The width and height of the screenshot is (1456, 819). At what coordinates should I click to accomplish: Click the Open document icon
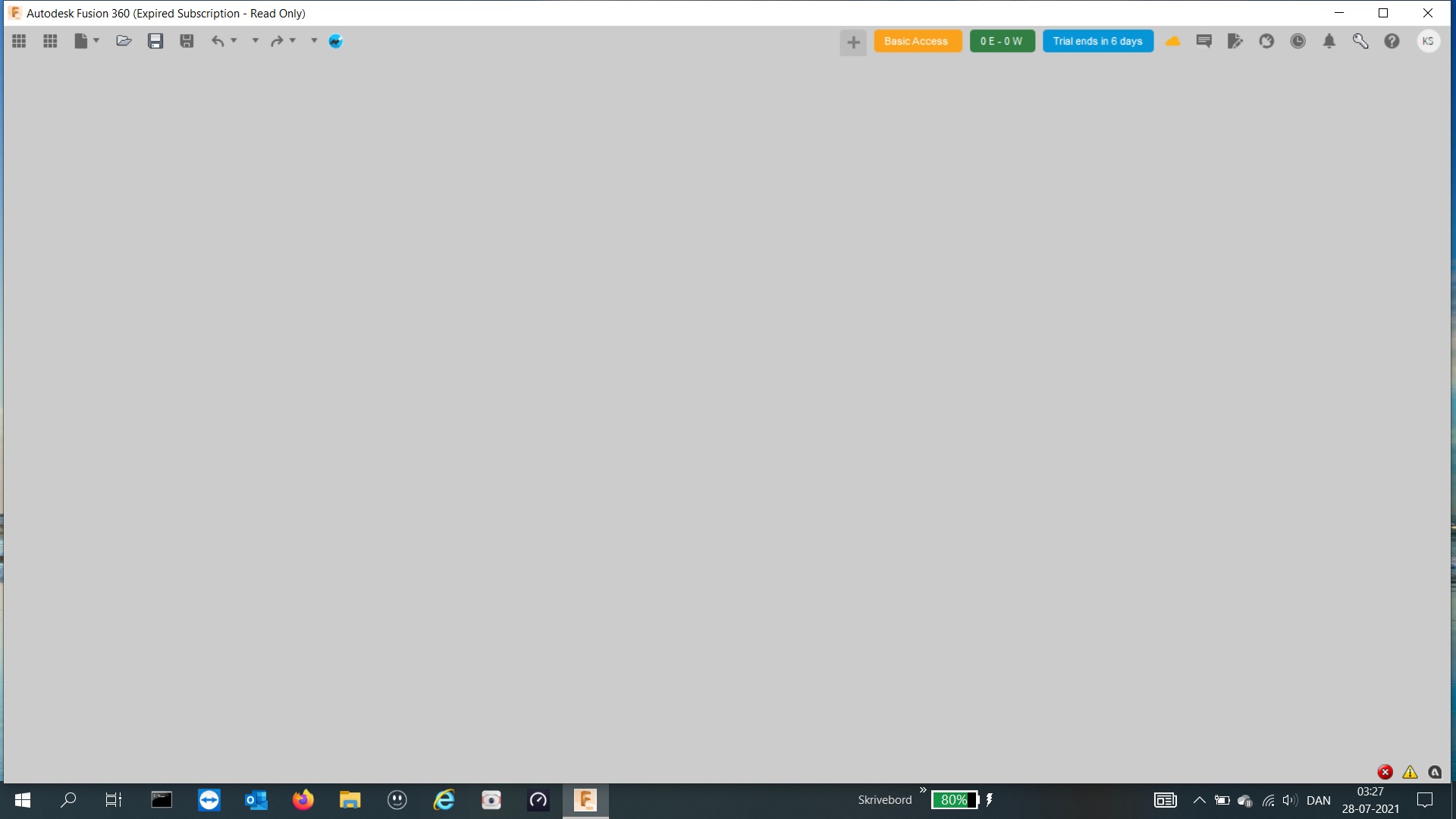pos(124,41)
